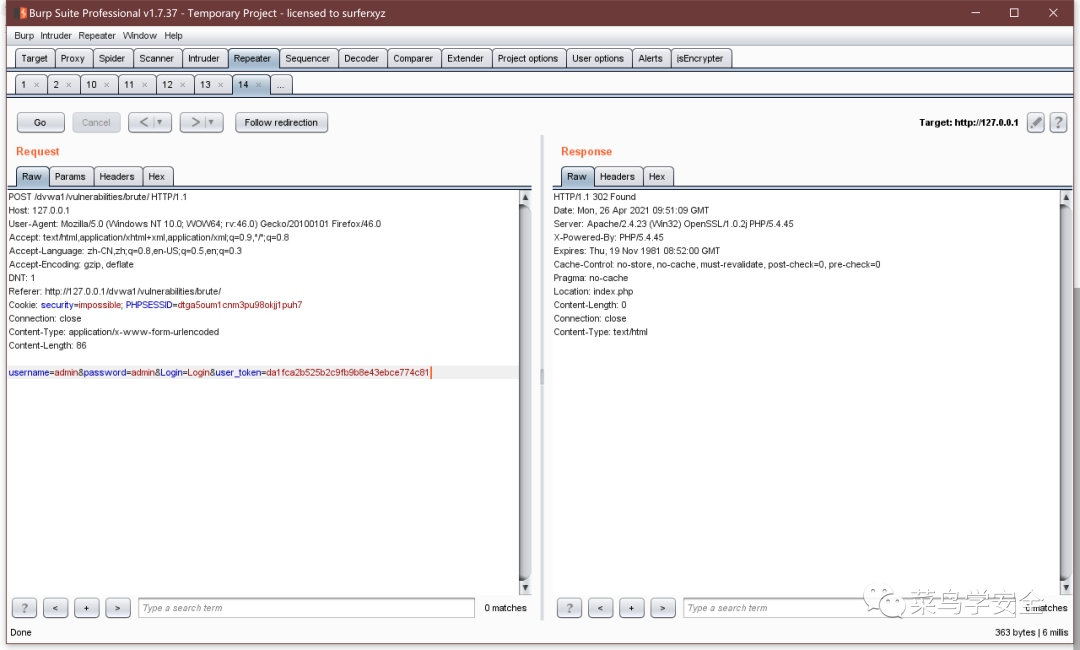
Task: Open the Intruder menu in menu bar
Action: point(56,36)
